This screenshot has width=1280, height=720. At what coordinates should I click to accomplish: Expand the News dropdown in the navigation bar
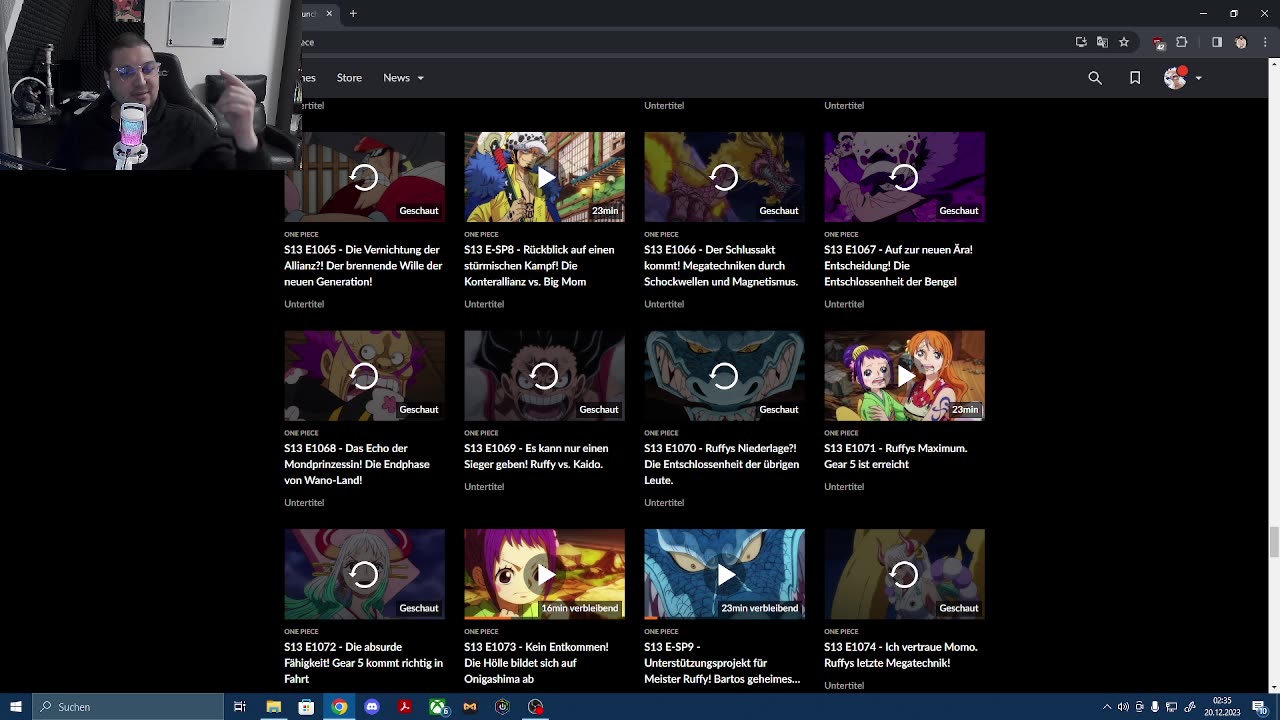pyautogui.click(x=403, y=78)
